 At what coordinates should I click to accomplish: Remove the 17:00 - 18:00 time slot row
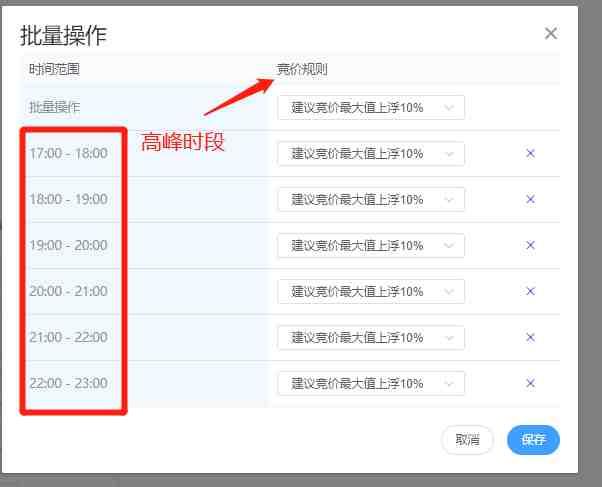click(530, 153)
